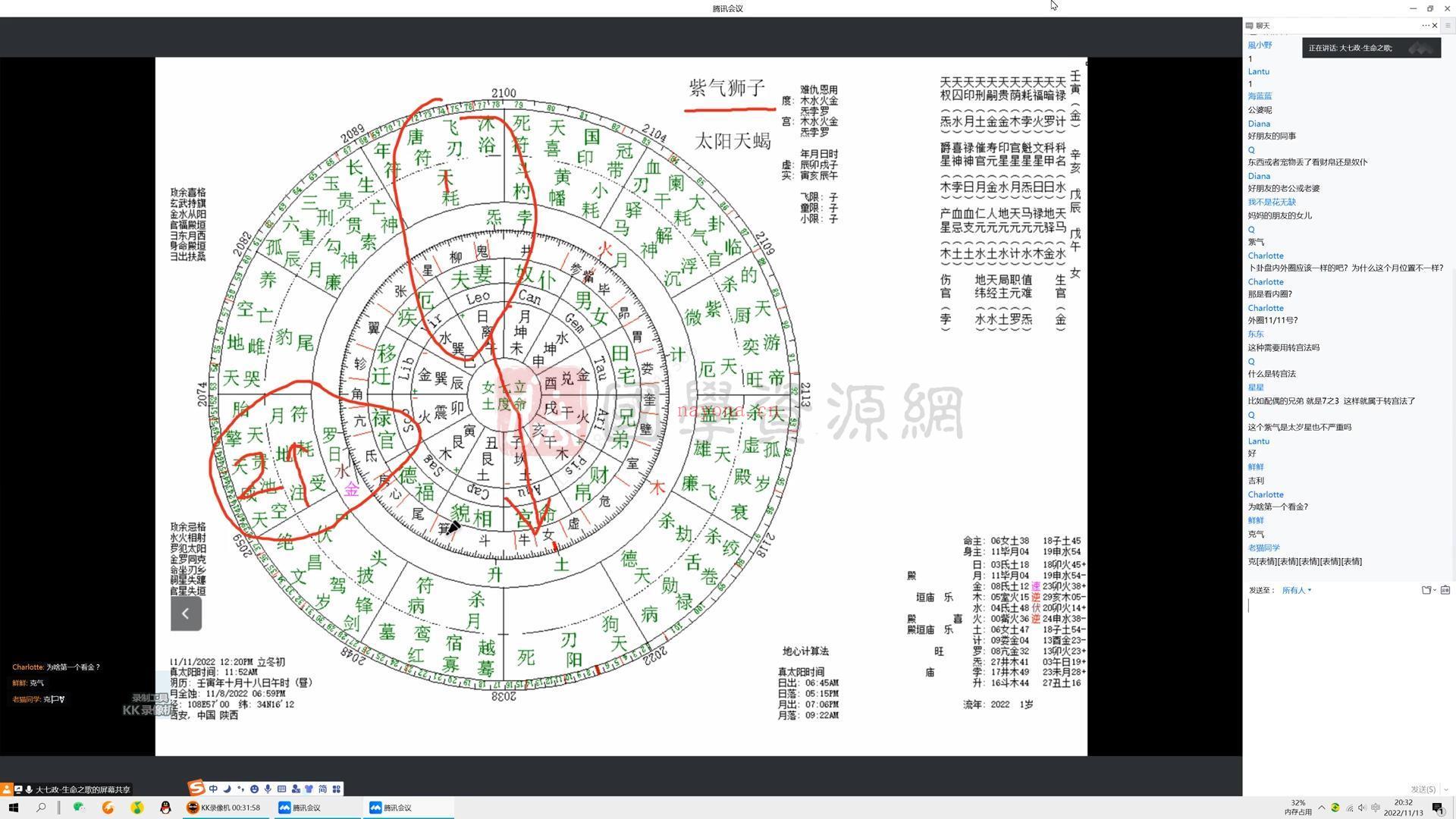Expand the dropdown arrow next to the file icon
1456x819 pixels.
click(x=1434, y=591)
